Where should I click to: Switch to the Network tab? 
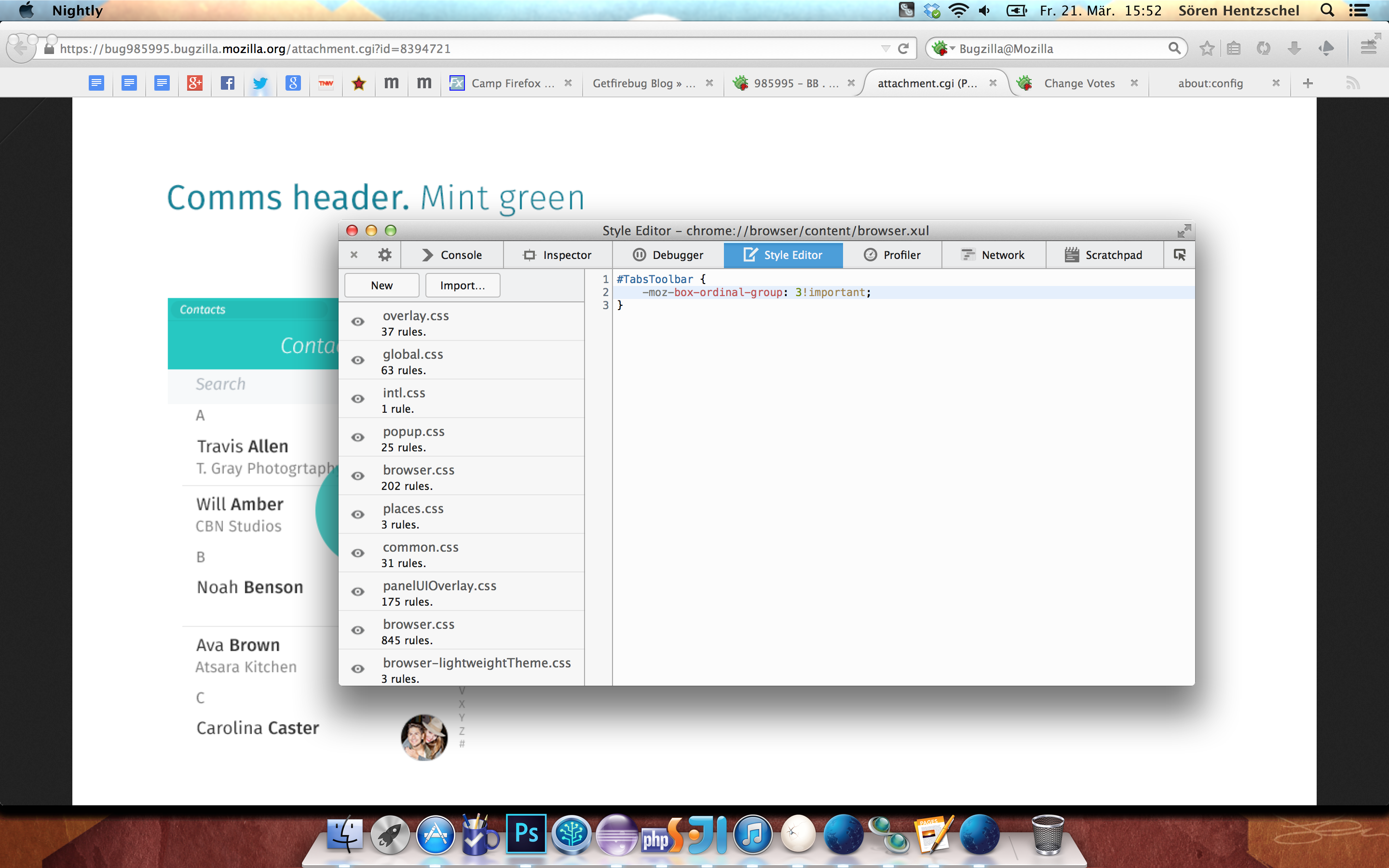point(993,255)
